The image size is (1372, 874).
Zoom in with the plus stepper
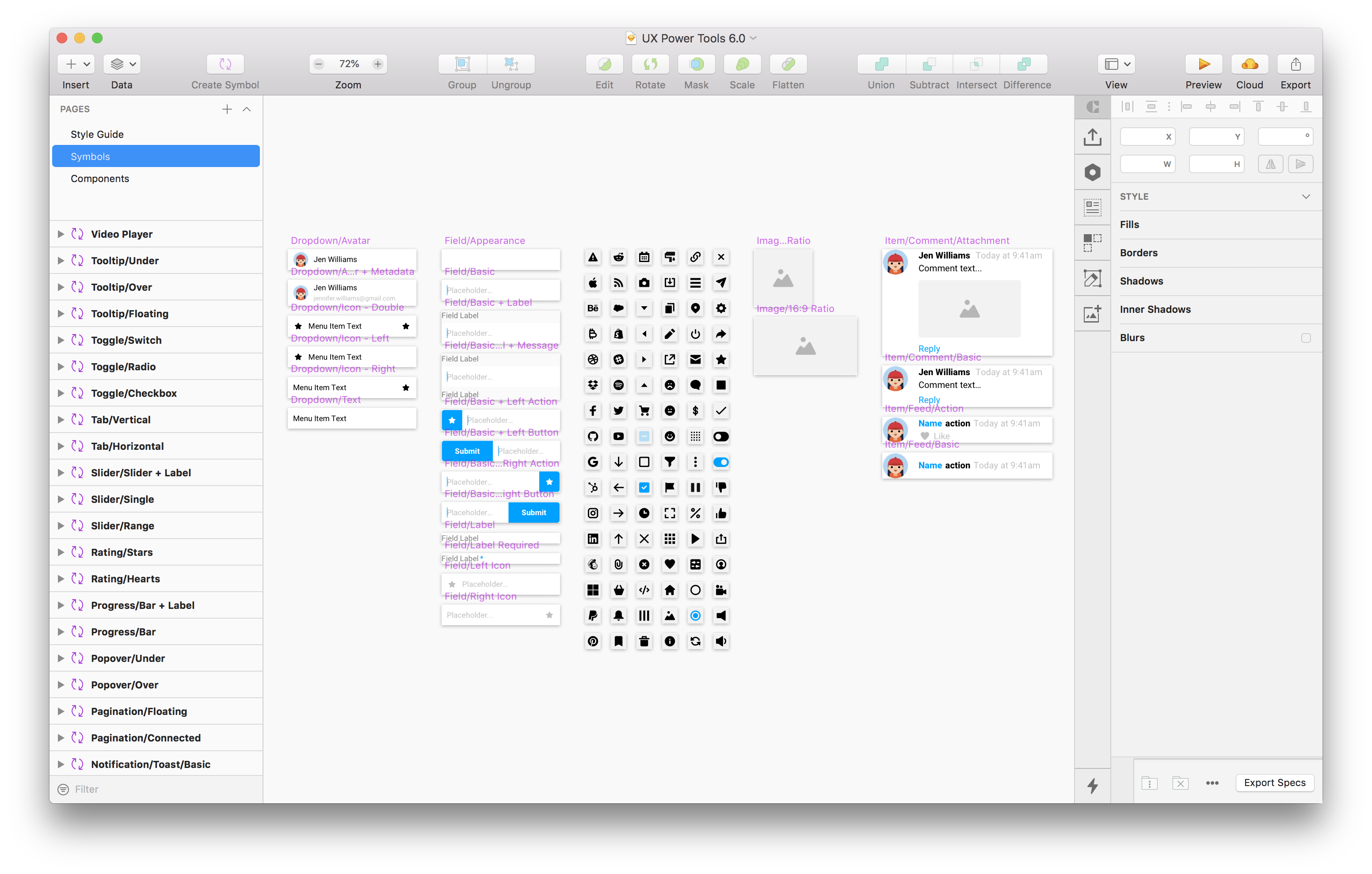click(378, 65)
